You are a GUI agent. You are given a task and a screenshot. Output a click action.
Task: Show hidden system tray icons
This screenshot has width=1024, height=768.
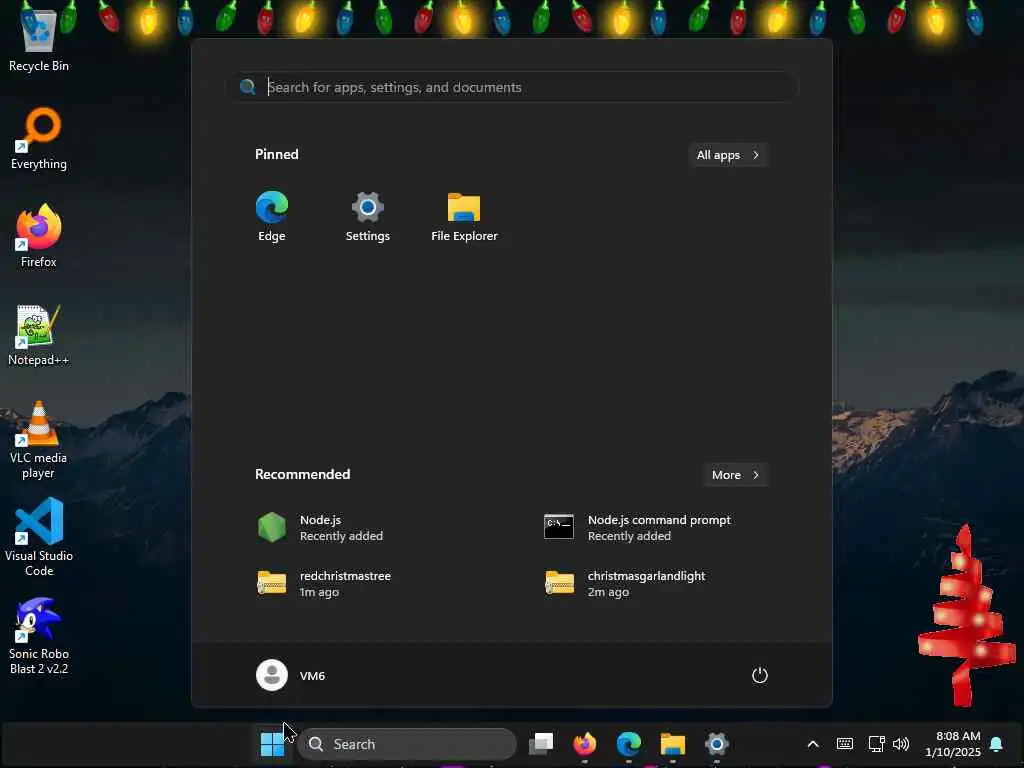812,744
